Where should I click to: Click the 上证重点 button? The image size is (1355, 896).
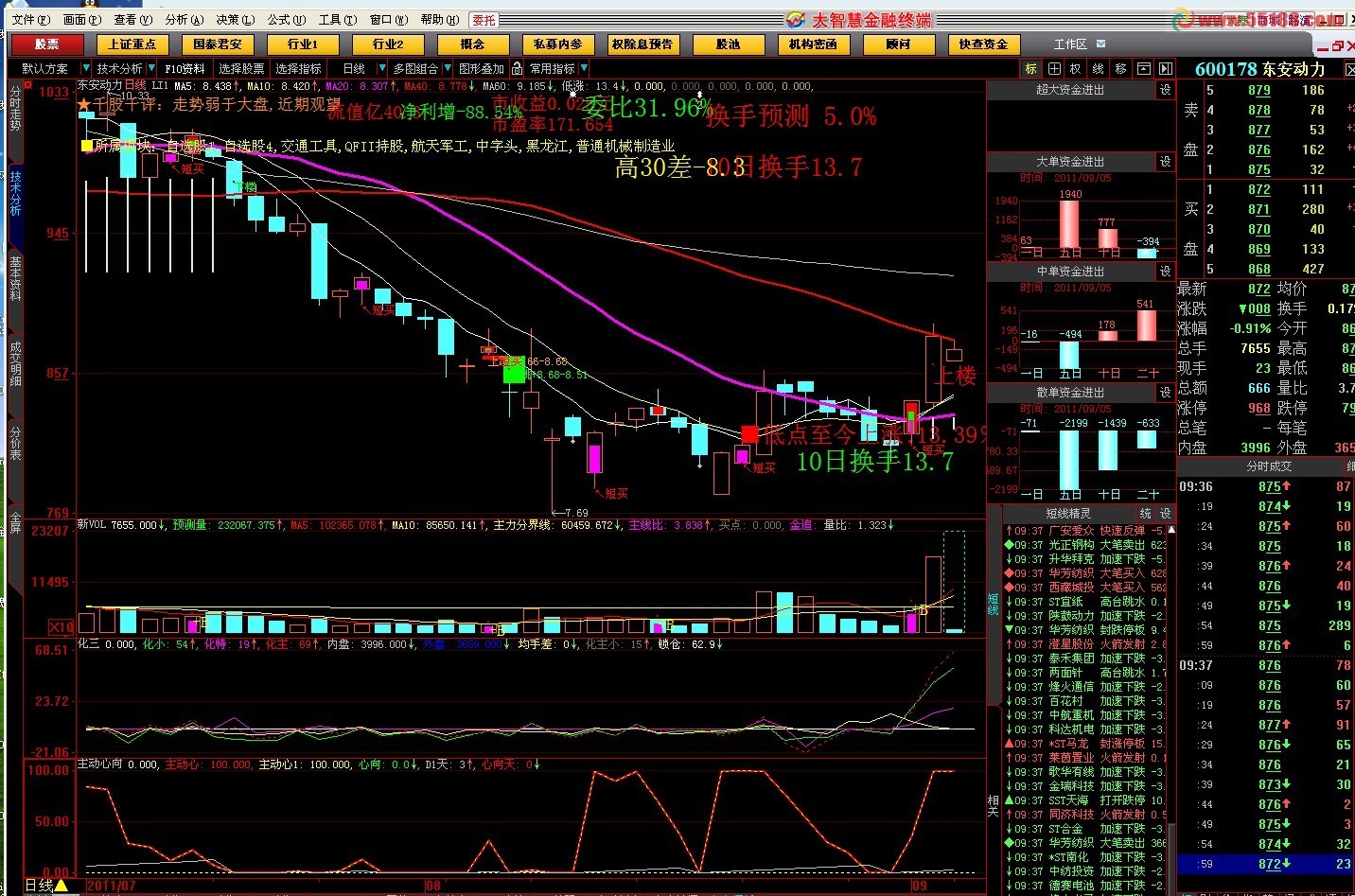[132, 44]
